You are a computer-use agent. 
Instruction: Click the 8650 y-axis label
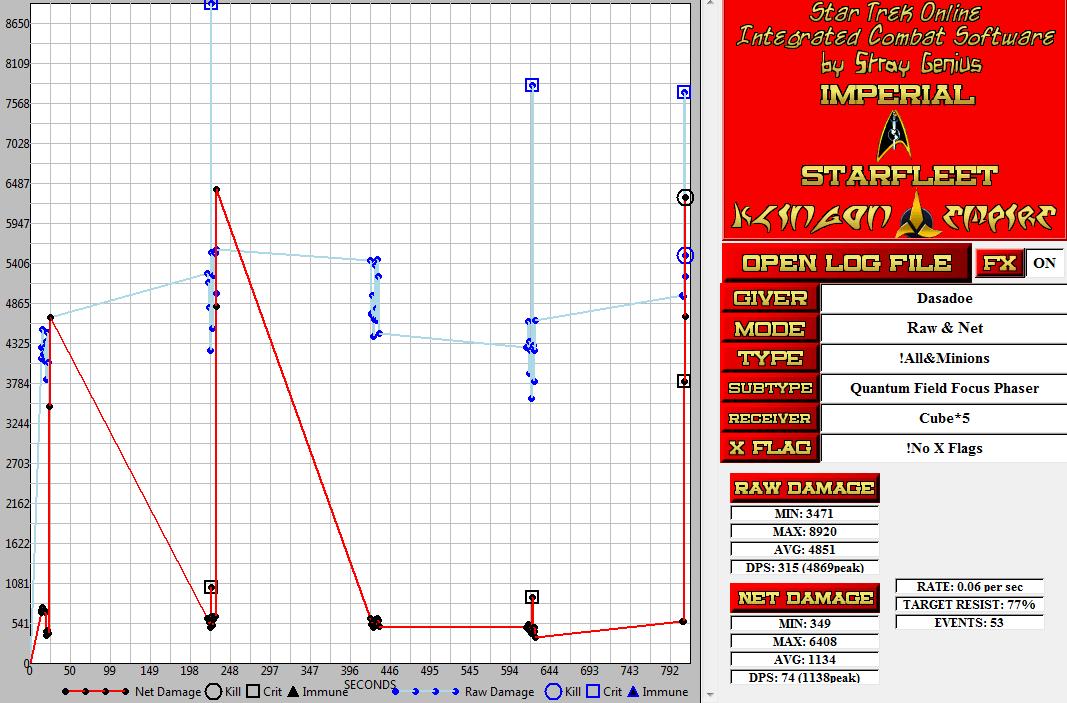17,23
